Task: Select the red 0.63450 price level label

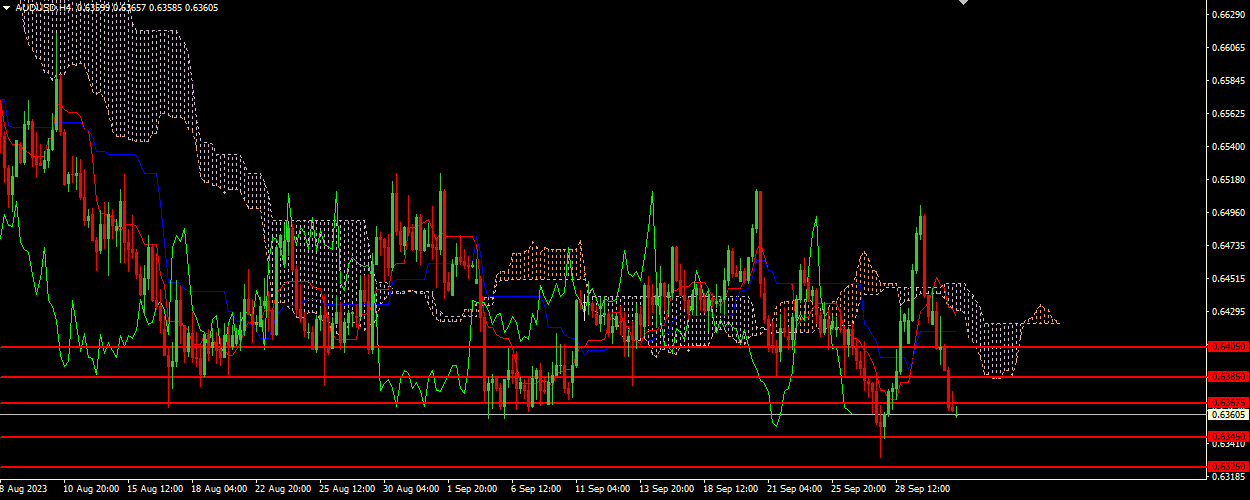Action: (1227, 437)
